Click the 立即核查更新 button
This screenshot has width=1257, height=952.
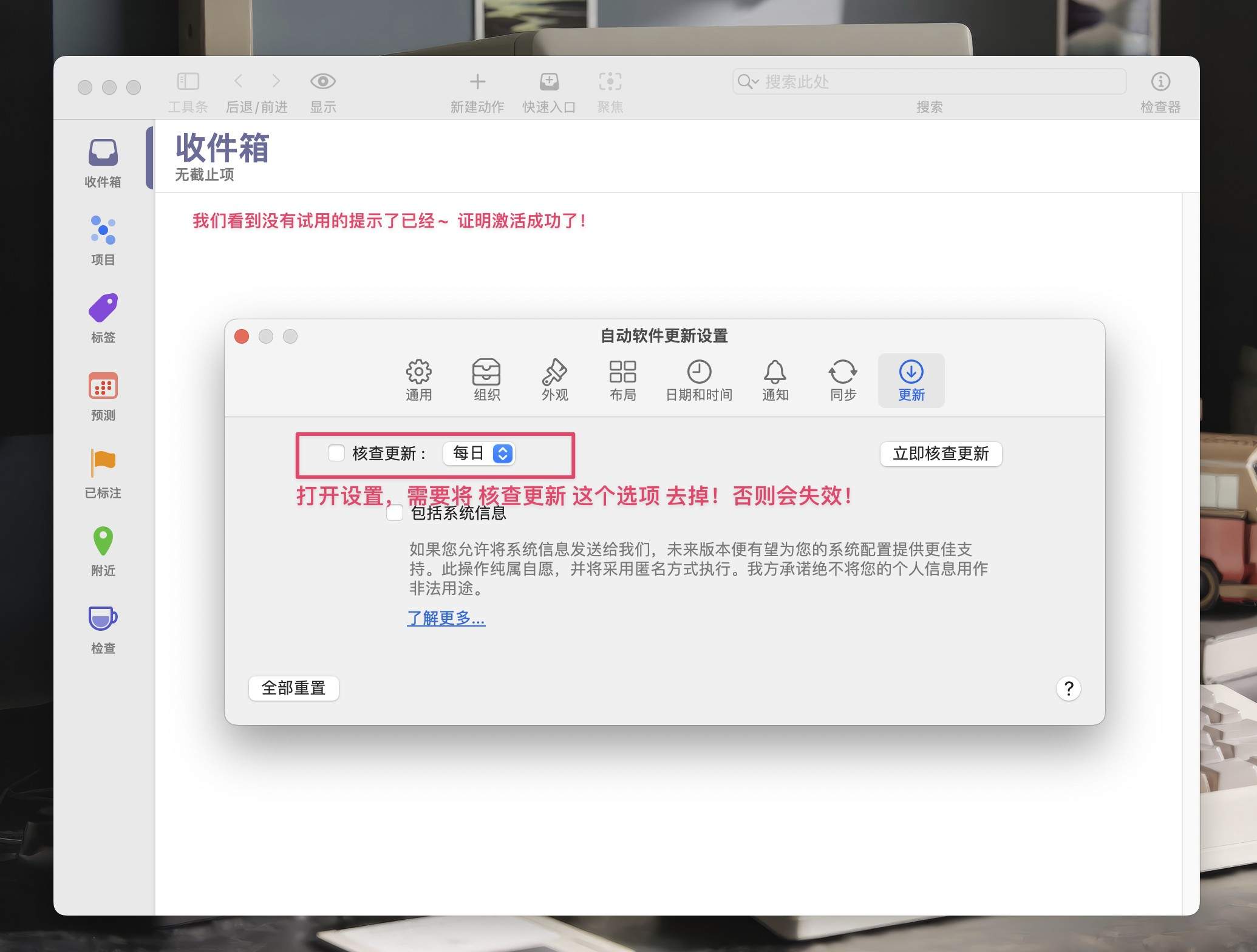tap(941, 454)
